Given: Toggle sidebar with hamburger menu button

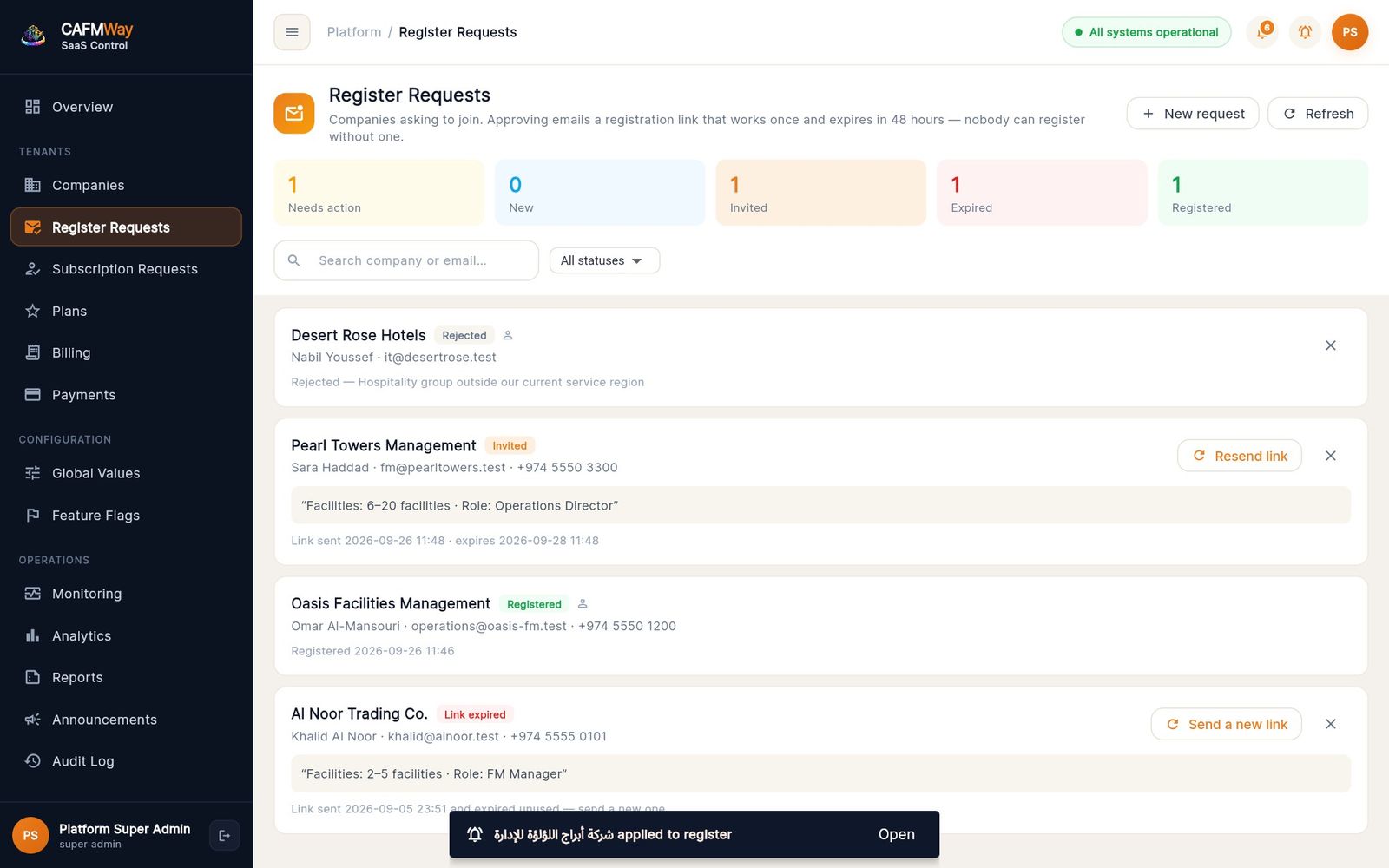Looking at the screenshot, I should tap(292, 32).
